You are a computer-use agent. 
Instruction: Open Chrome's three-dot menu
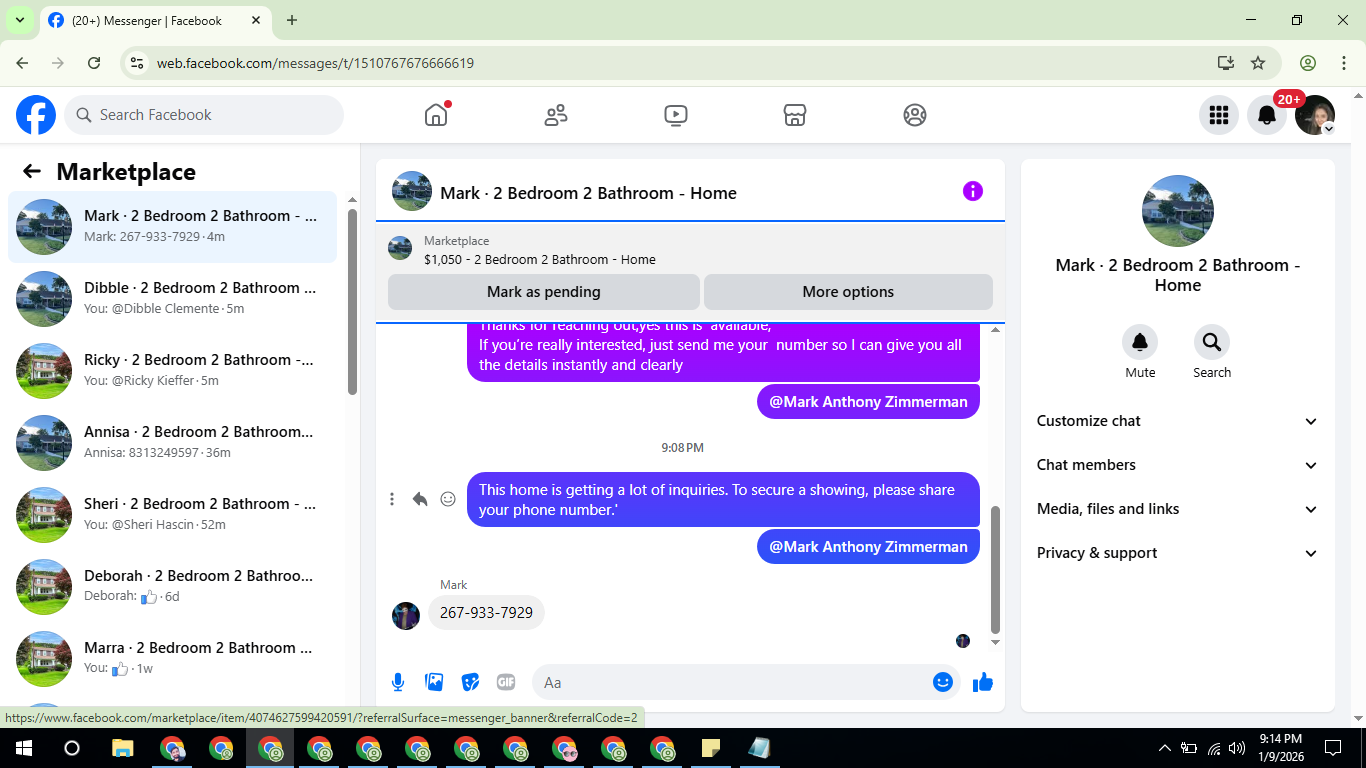coord(1343,63)
